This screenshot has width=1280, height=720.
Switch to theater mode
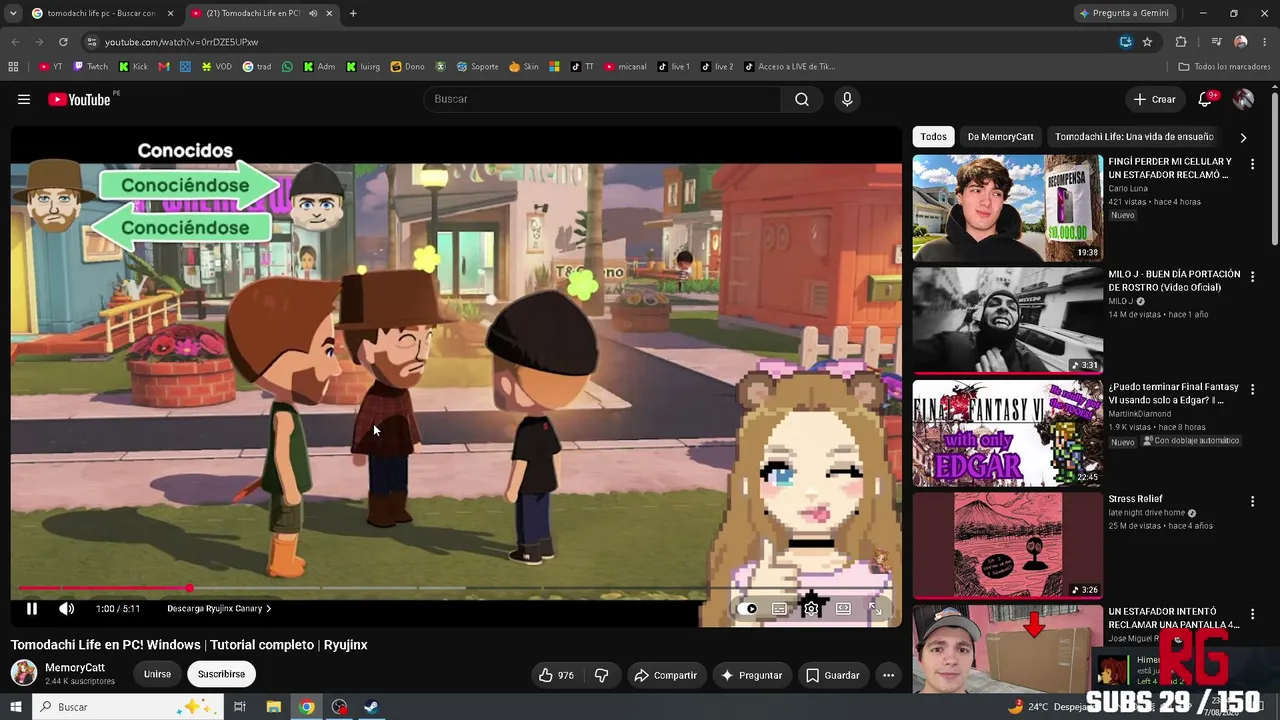tap(843, 608)
